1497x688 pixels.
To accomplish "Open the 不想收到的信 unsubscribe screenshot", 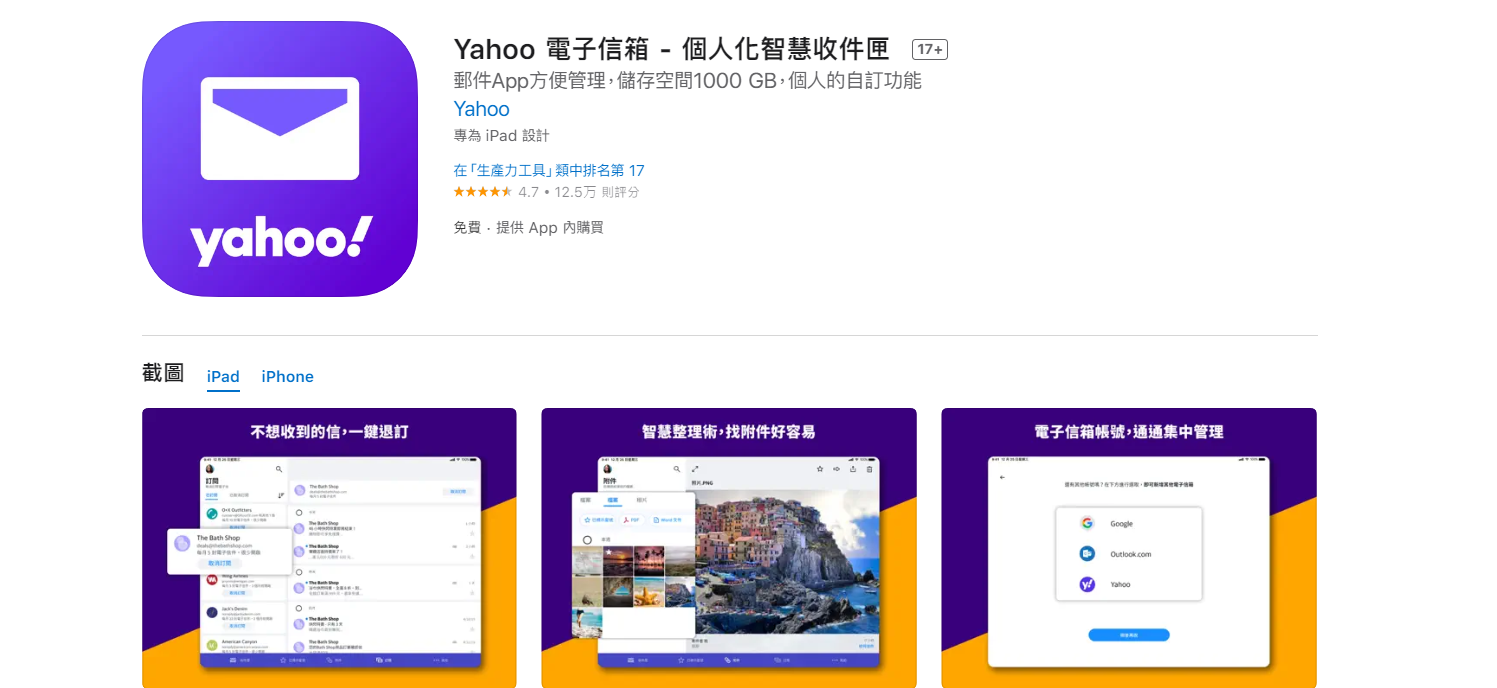I will (329, 548).
